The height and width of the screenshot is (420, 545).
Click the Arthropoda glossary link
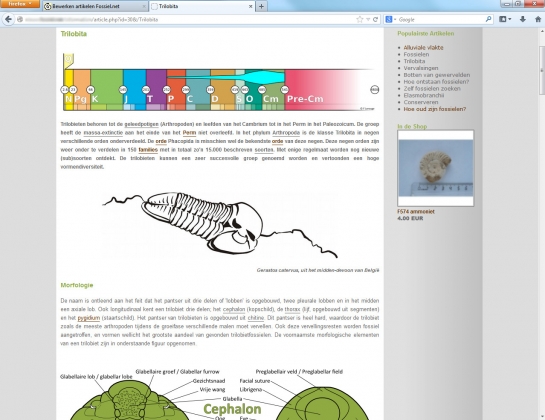pos(286,133)
